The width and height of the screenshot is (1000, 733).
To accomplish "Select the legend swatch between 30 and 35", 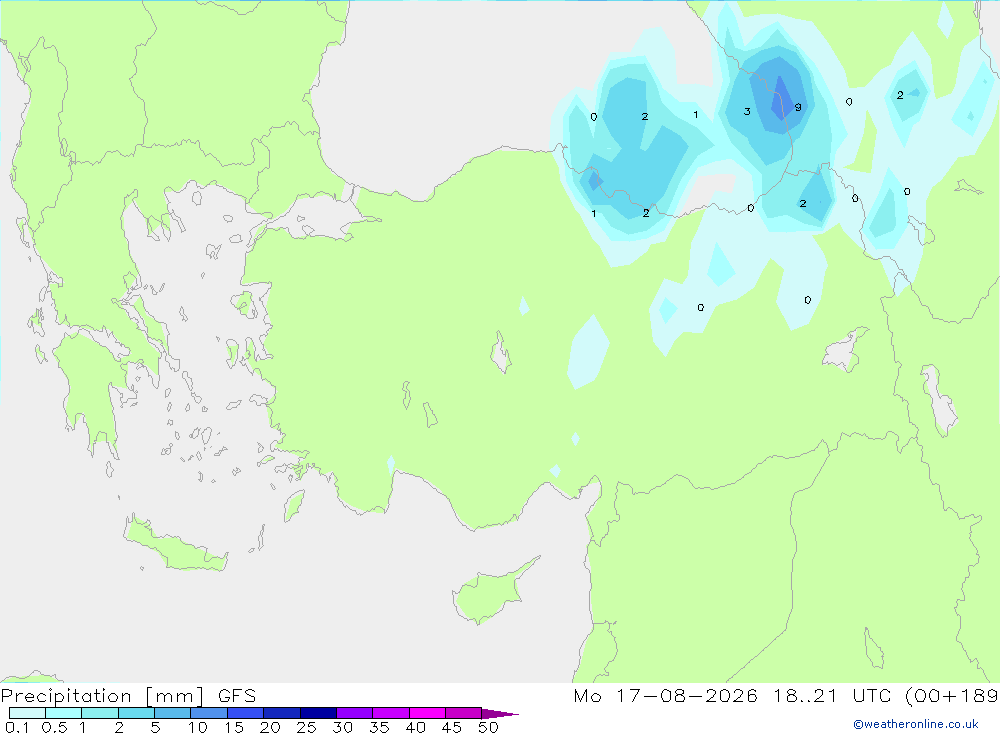I will [x=355, y=713].
